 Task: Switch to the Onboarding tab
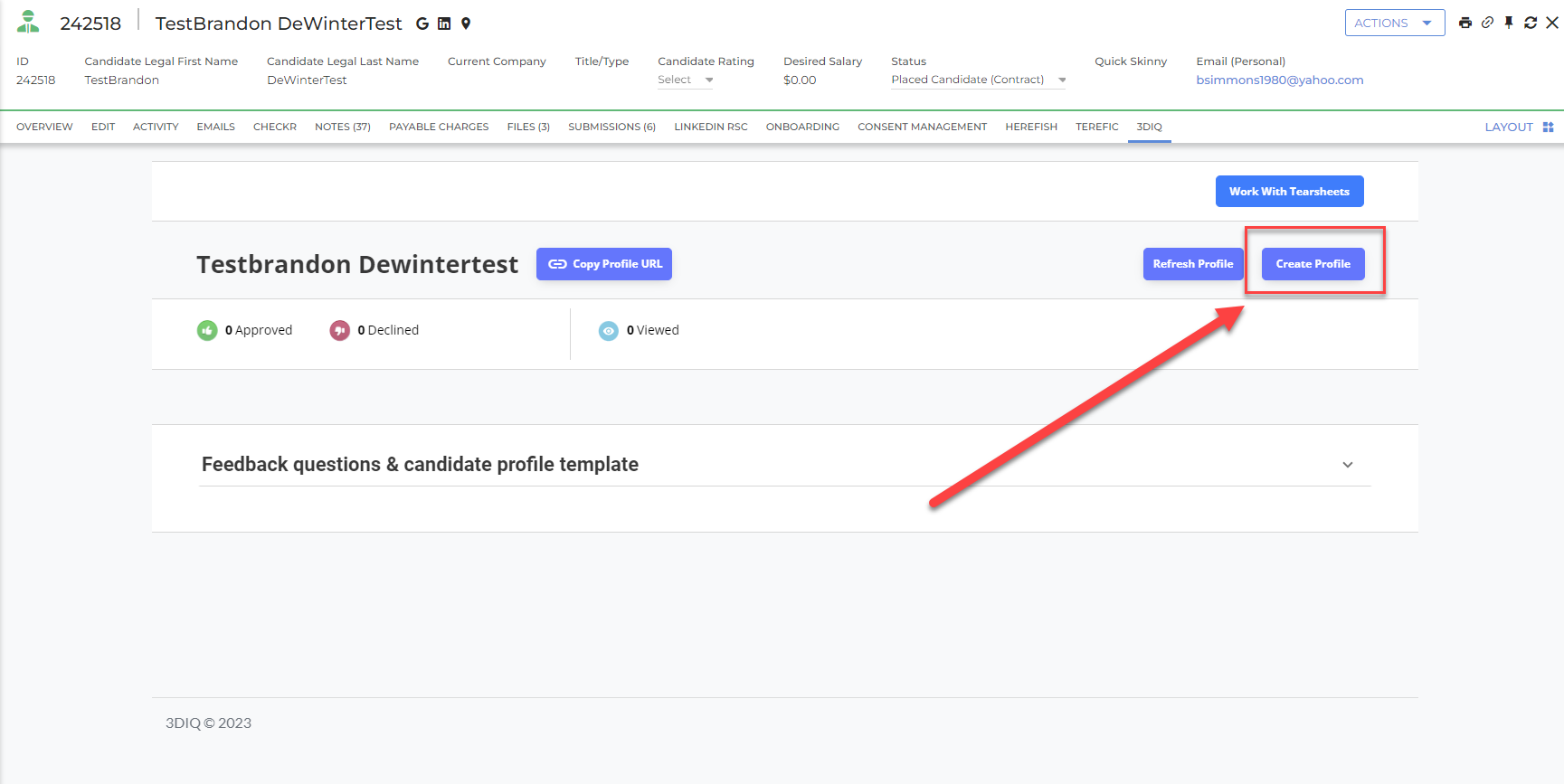tap(802, 127)
